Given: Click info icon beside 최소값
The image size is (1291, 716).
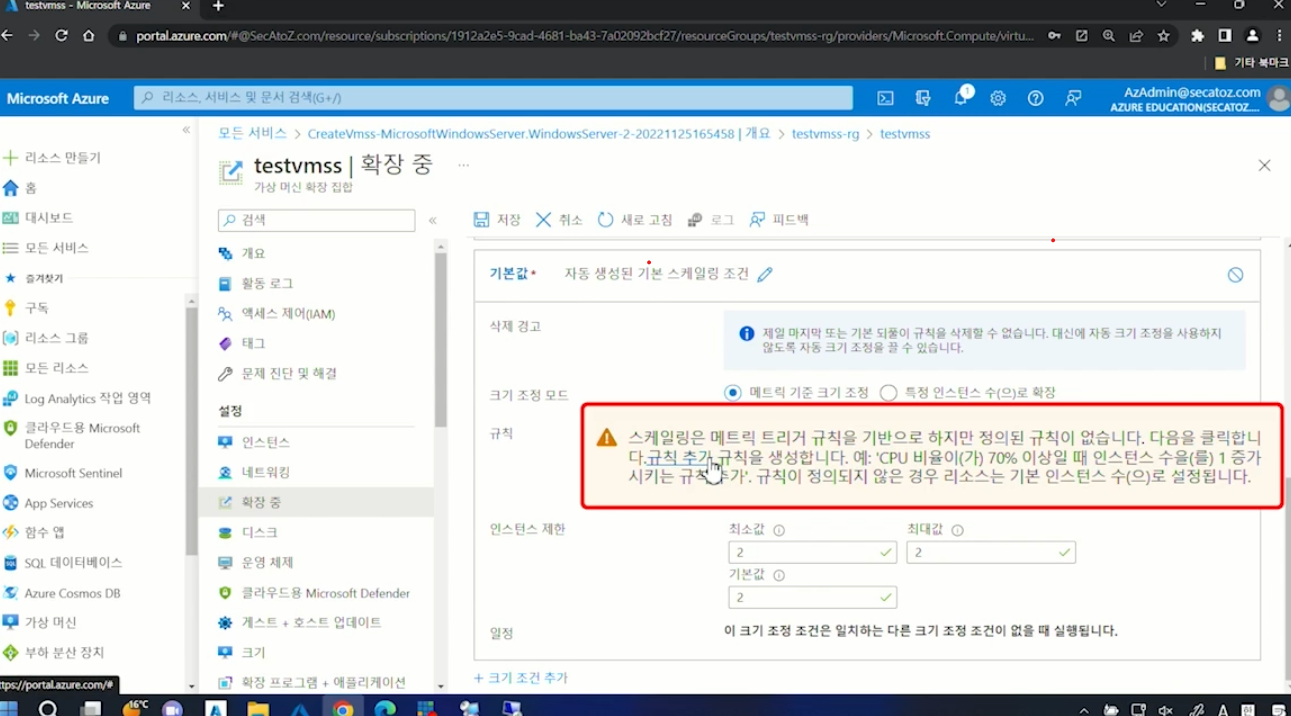Looking at the screenshot, I should point(779,531).
